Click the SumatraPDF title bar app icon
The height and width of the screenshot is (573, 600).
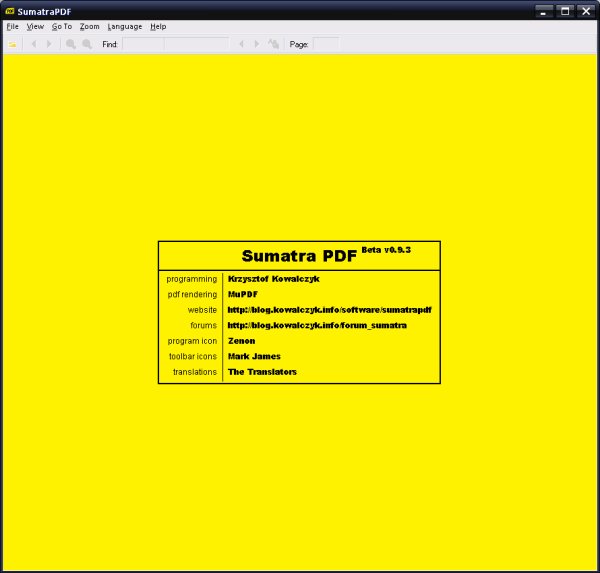pos(10,11)
